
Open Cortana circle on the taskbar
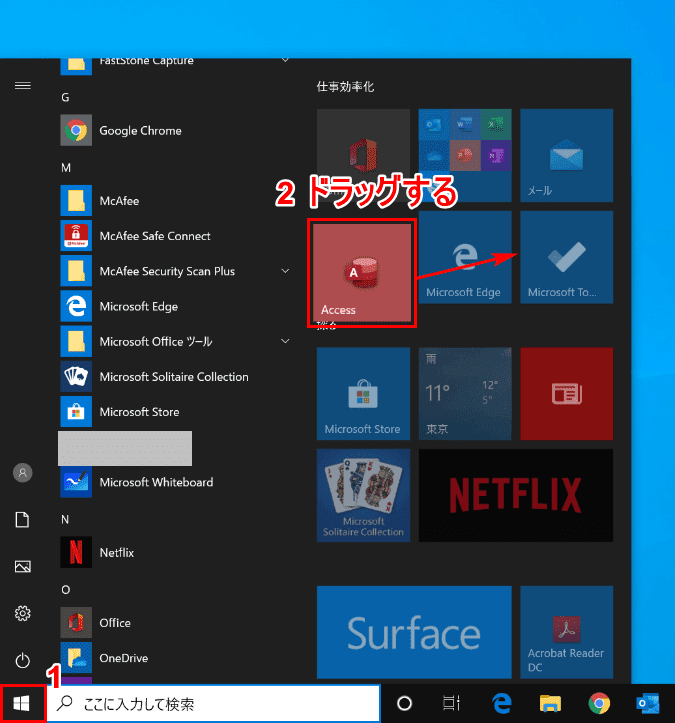tap(404, 704)
